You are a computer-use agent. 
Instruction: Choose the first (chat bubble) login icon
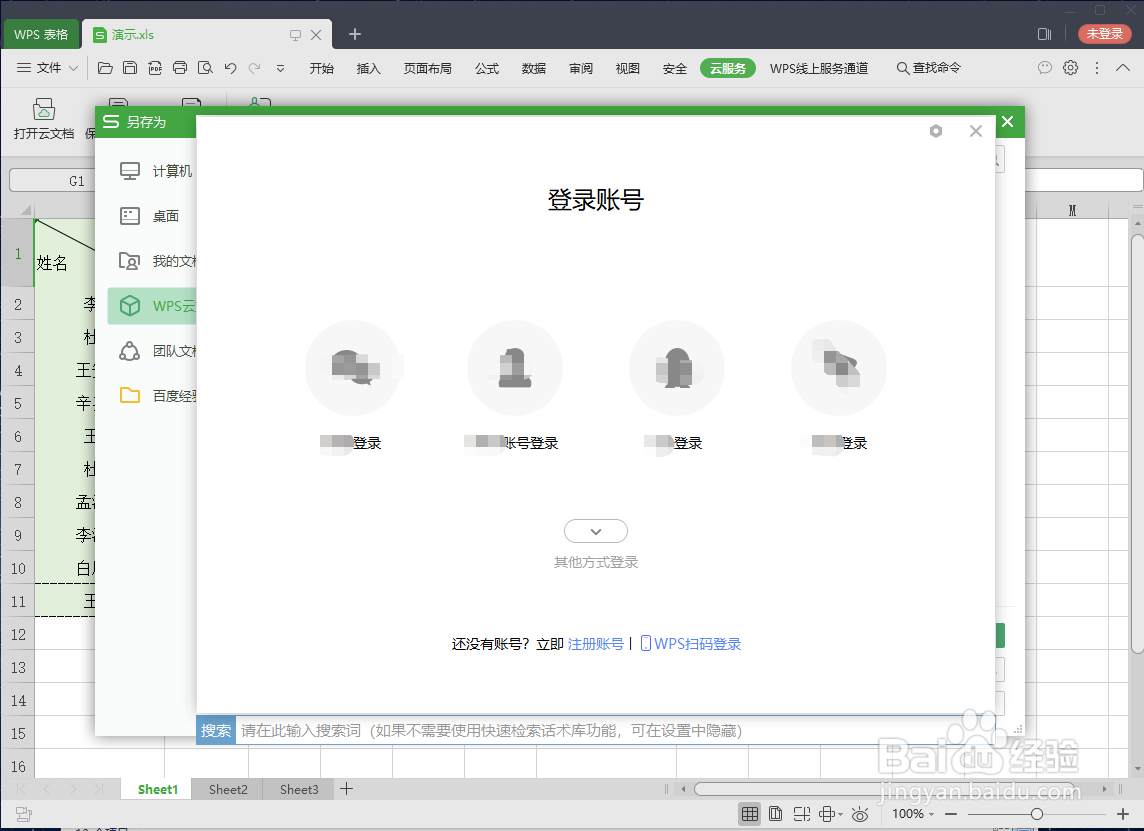click(x=353, y=368)
